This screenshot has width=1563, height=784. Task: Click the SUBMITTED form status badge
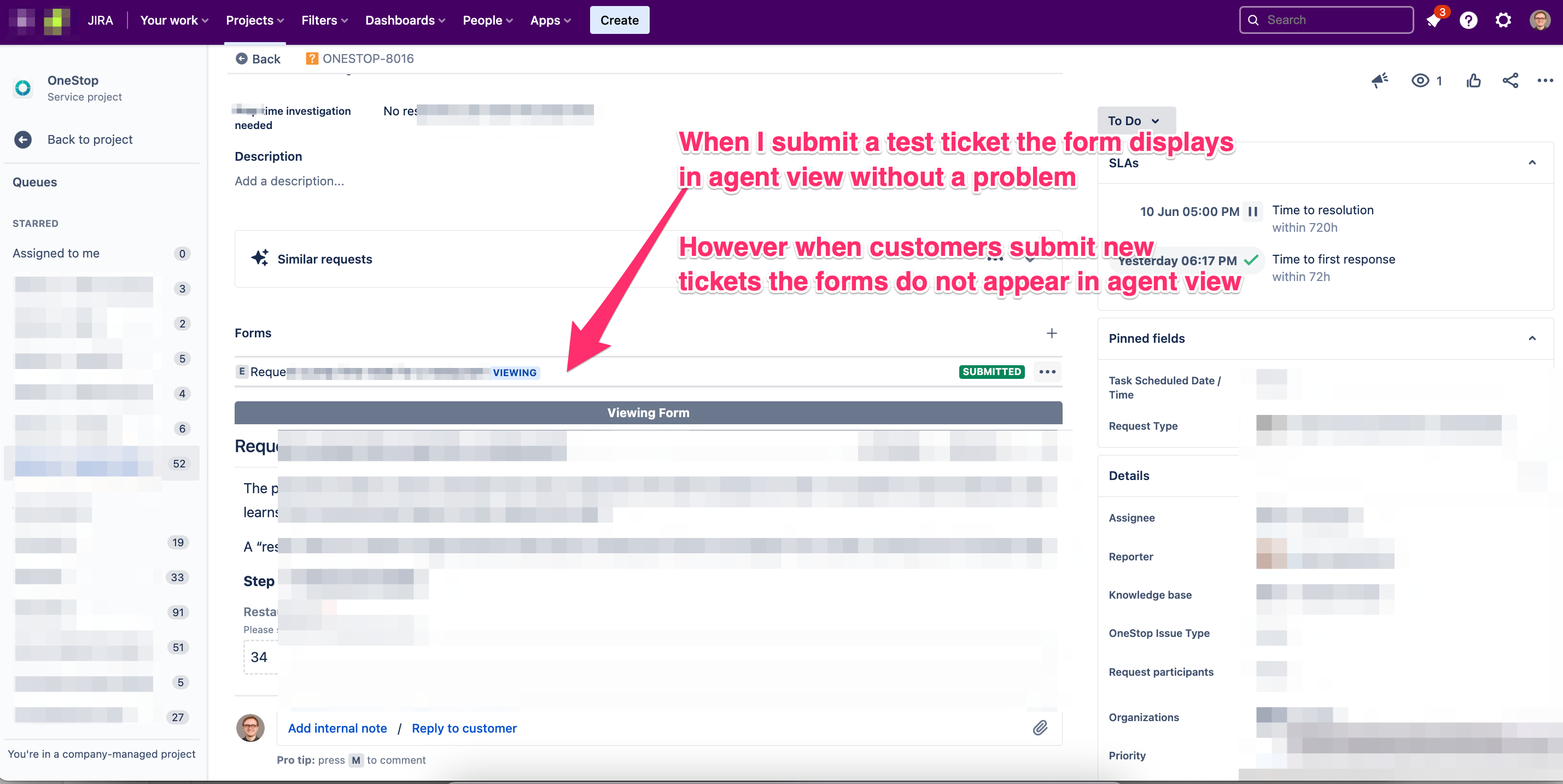[992, 372]
